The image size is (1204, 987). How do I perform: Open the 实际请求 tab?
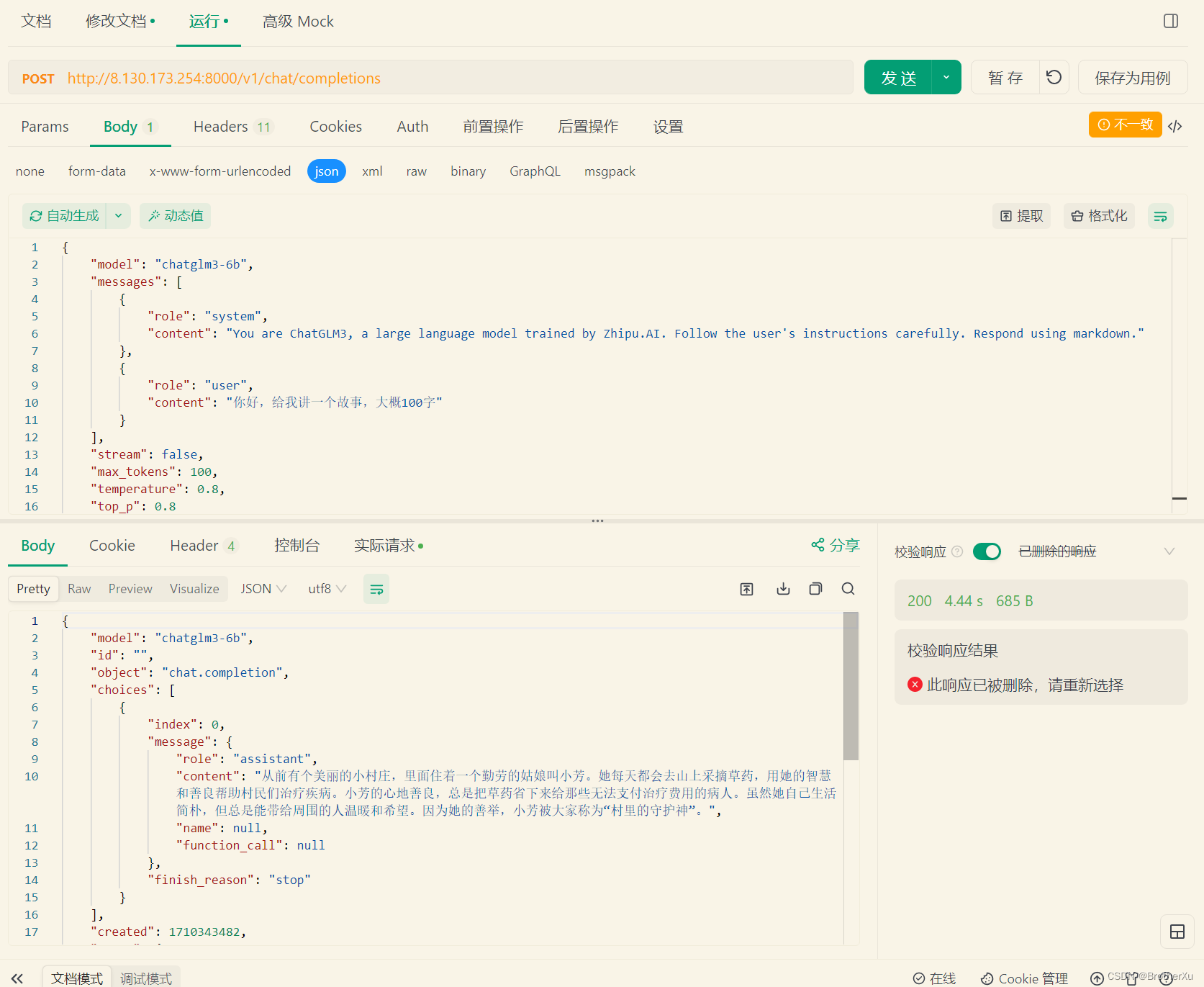(x=389, y=546)
